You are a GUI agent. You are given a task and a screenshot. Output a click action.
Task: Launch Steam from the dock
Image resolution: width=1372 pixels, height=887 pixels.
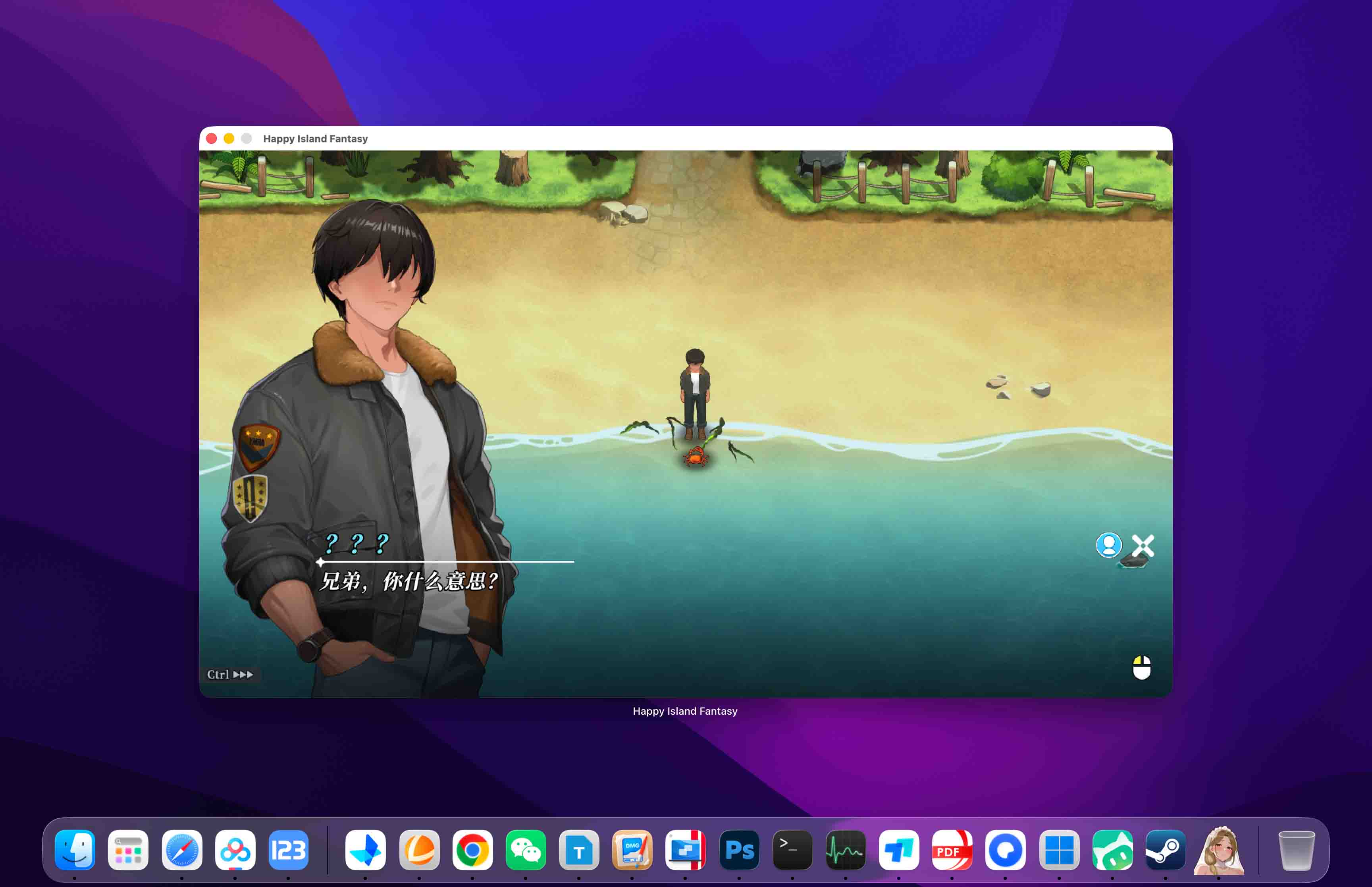(x=1165, y=850)
